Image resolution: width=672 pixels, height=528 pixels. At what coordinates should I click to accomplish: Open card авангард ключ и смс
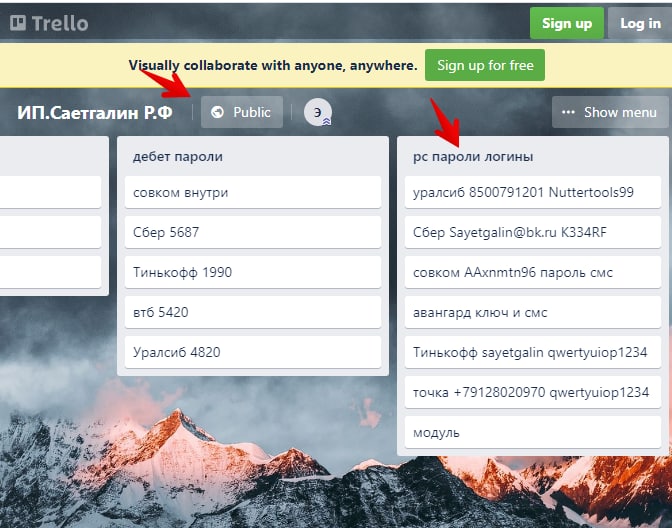tap(533, 312)
